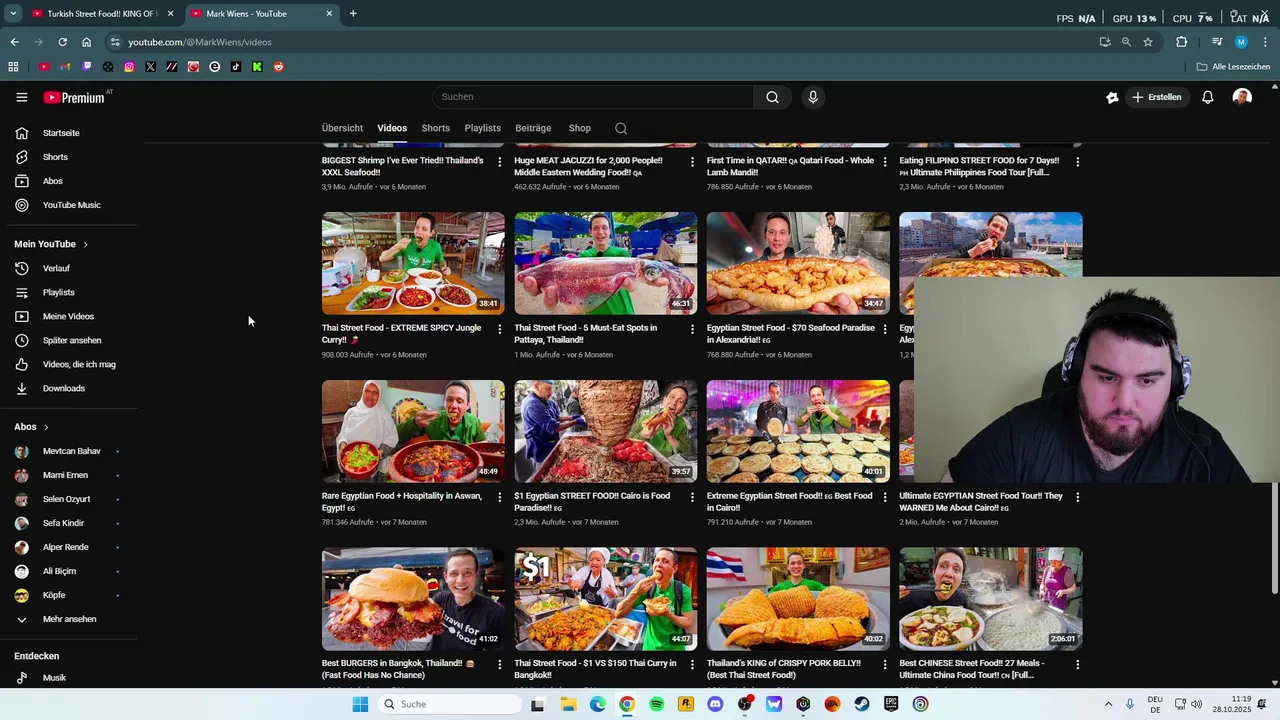This screenshot has height=720, width=1280.
Task: Play Best BURGERS in Bangkok thumbnail
Action: (x=413, y=599)
